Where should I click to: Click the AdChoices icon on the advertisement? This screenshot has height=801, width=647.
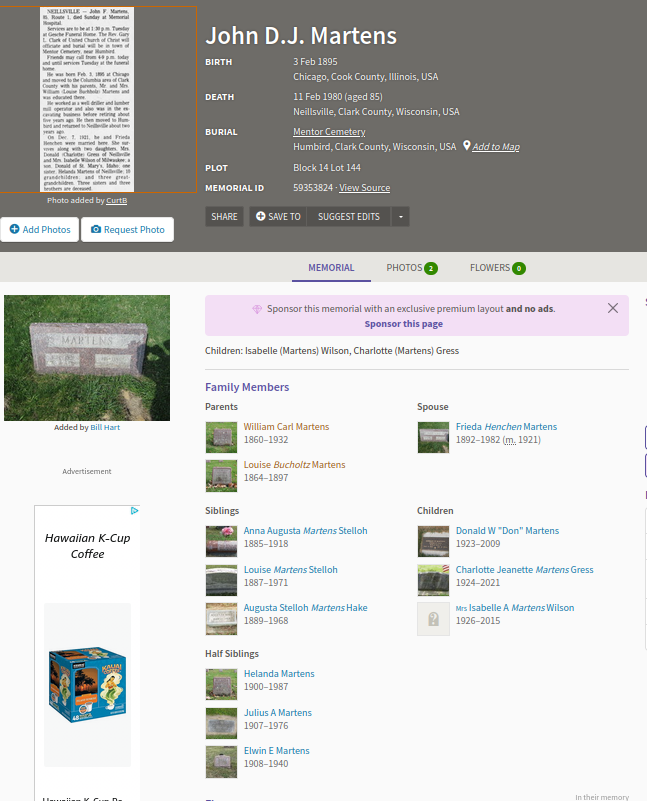(x=134, y=511)
